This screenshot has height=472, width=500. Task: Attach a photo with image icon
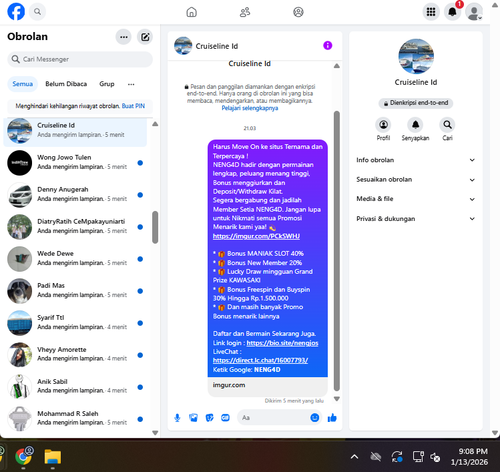(193, 418)
